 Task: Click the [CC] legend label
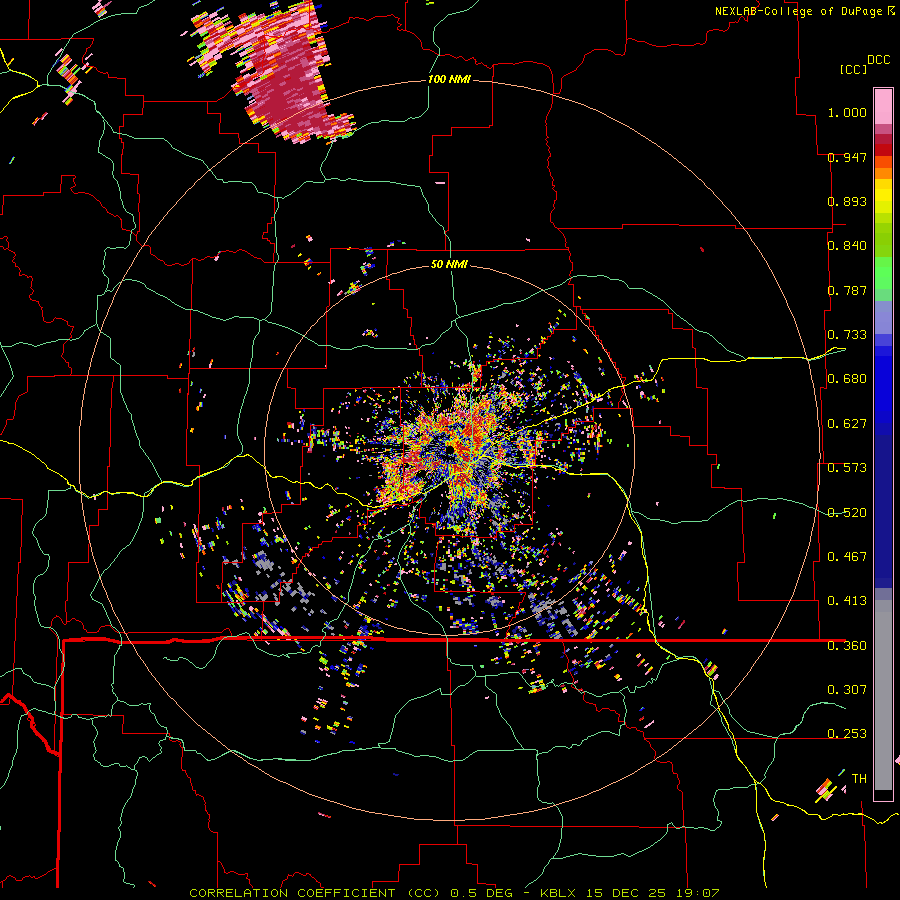click(853, 69)
